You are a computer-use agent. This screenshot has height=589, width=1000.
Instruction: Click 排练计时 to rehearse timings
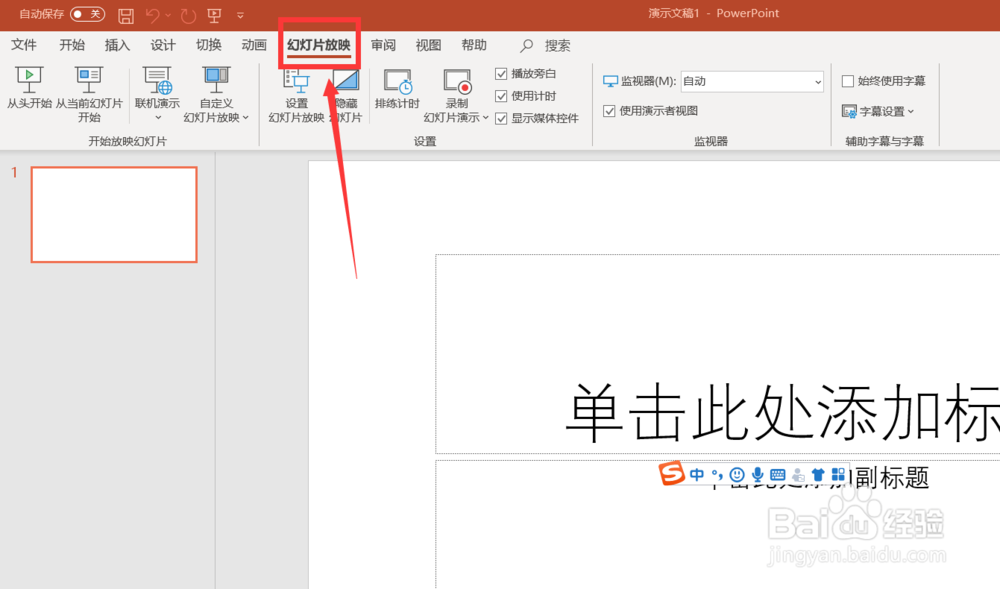point(398,90)
